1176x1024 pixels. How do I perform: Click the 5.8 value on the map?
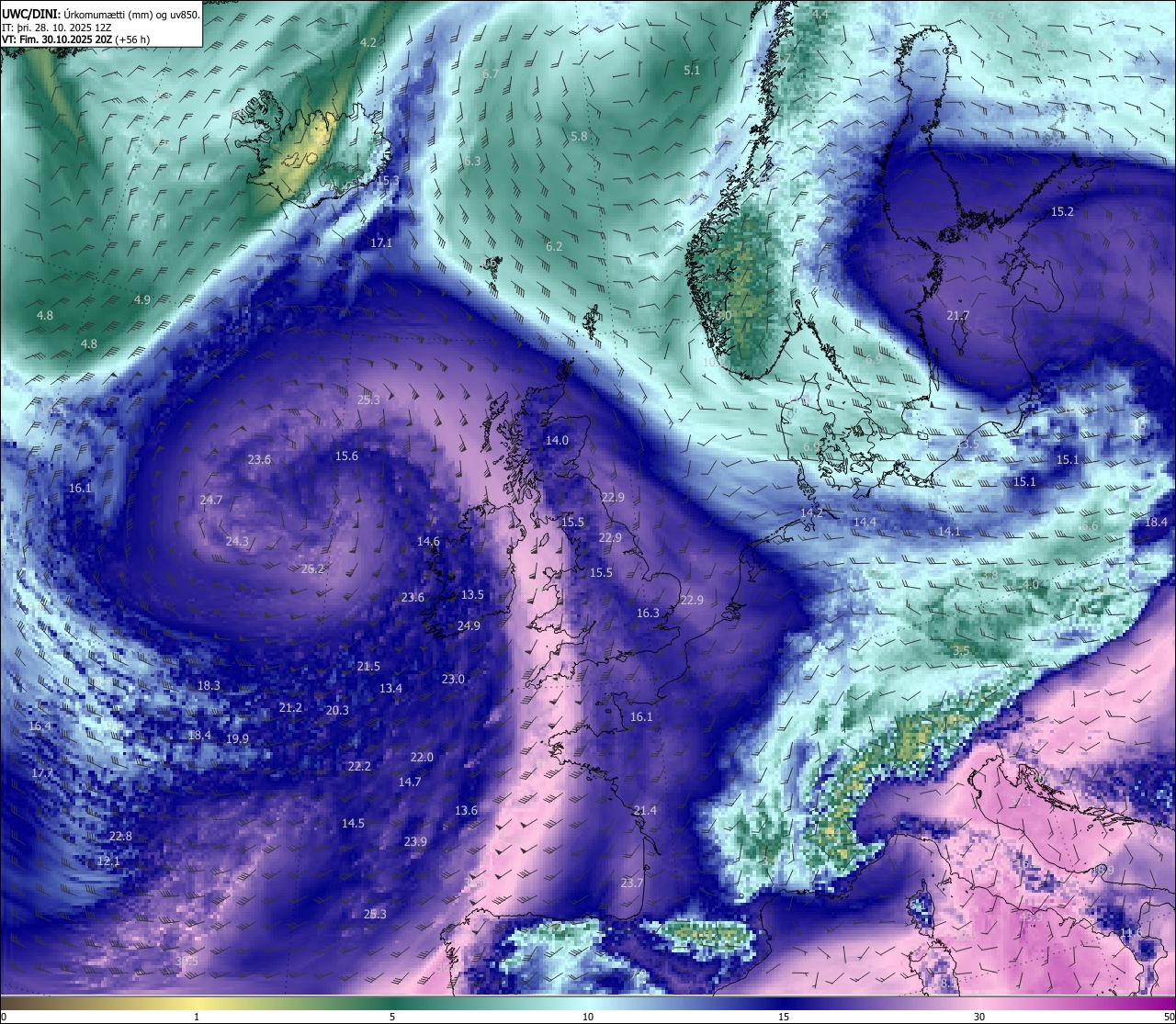point(579,136)
